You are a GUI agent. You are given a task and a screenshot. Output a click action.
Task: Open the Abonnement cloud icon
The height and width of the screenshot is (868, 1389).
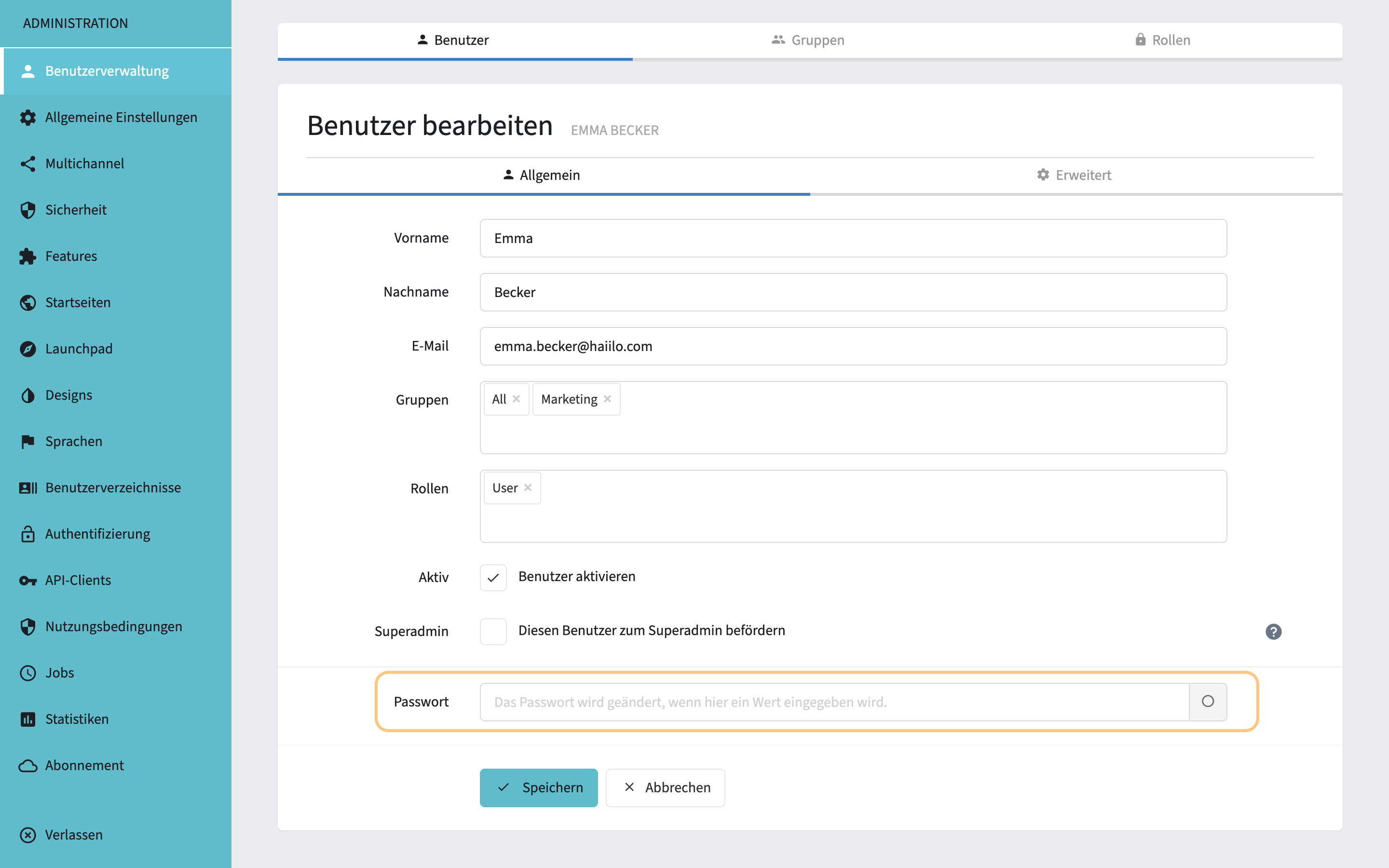(27, 766)
